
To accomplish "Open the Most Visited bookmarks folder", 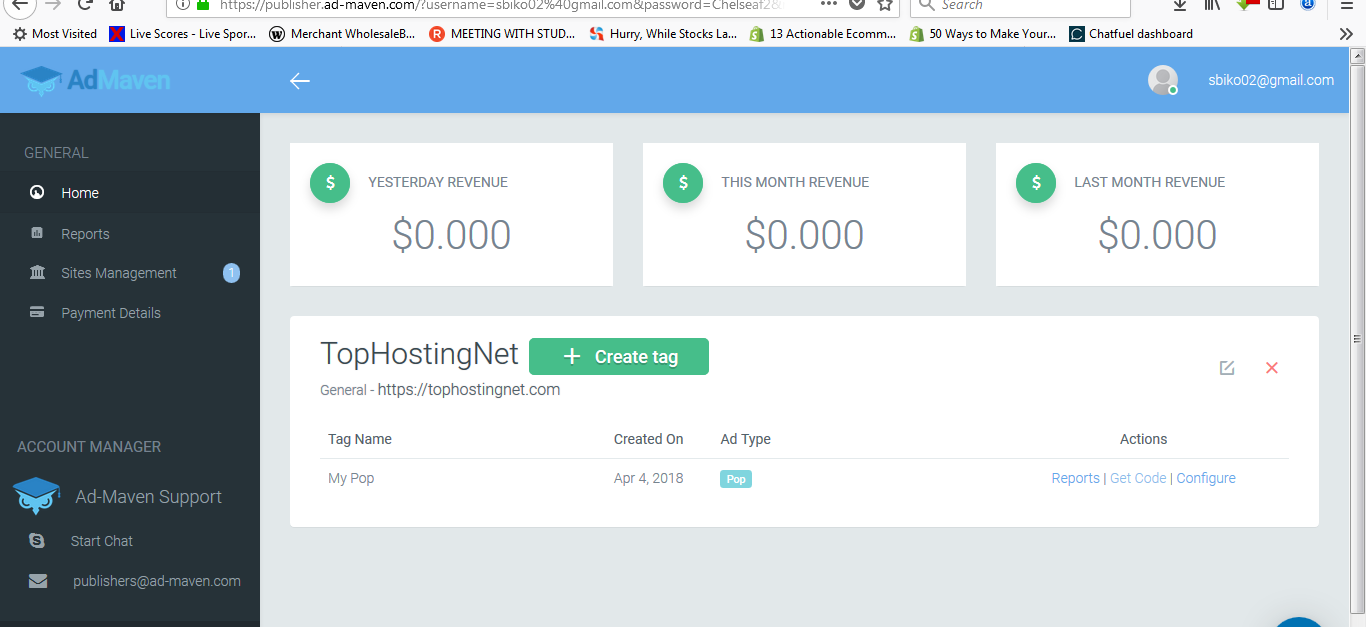I will tap(55, 34).
